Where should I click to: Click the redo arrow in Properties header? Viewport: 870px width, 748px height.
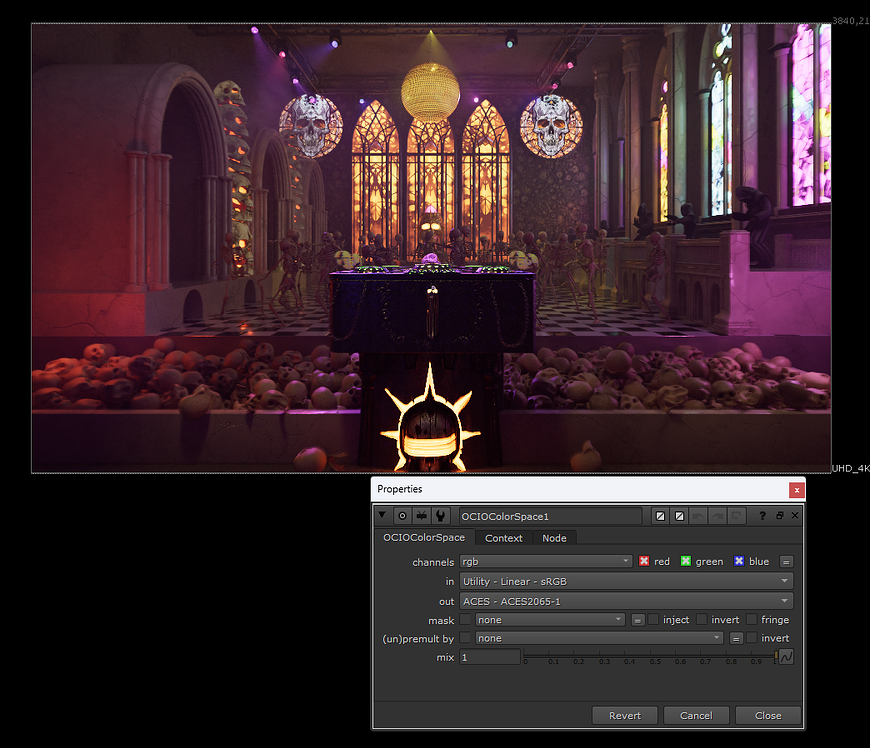(x=717, y=516)
